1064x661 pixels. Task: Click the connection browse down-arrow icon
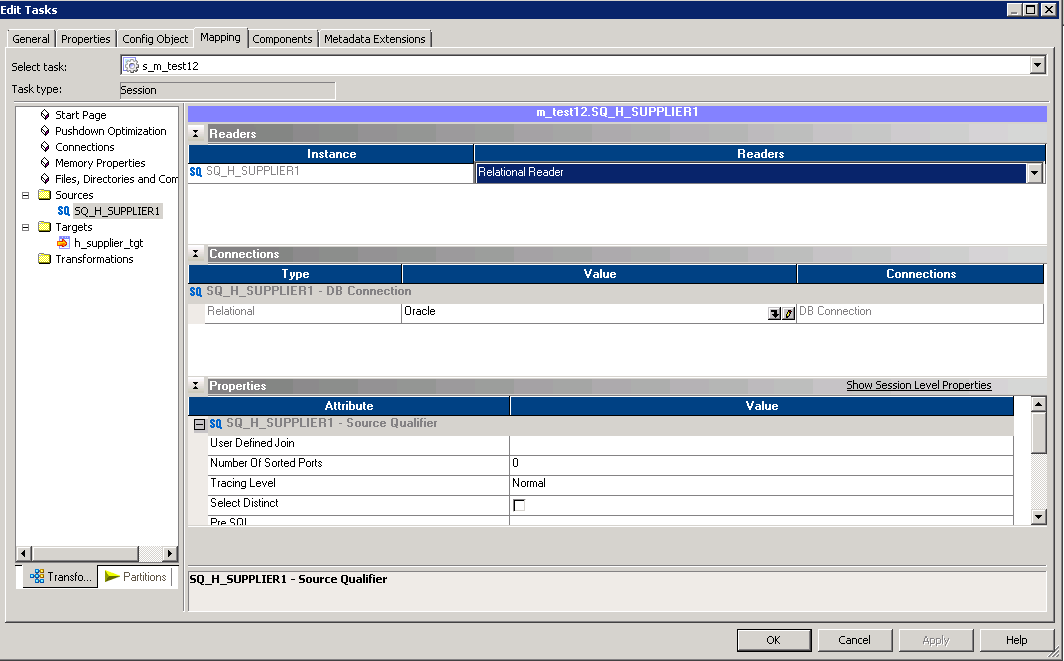tap(774, 313)
